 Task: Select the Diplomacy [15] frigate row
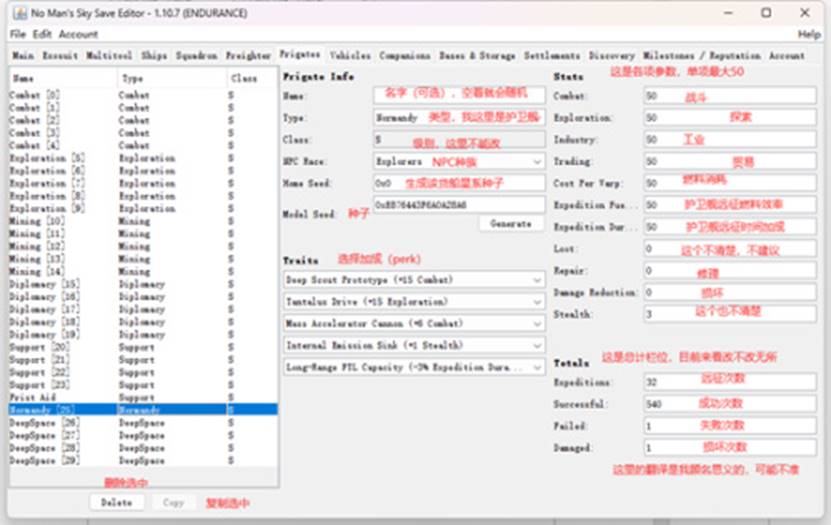click(143, 284)
